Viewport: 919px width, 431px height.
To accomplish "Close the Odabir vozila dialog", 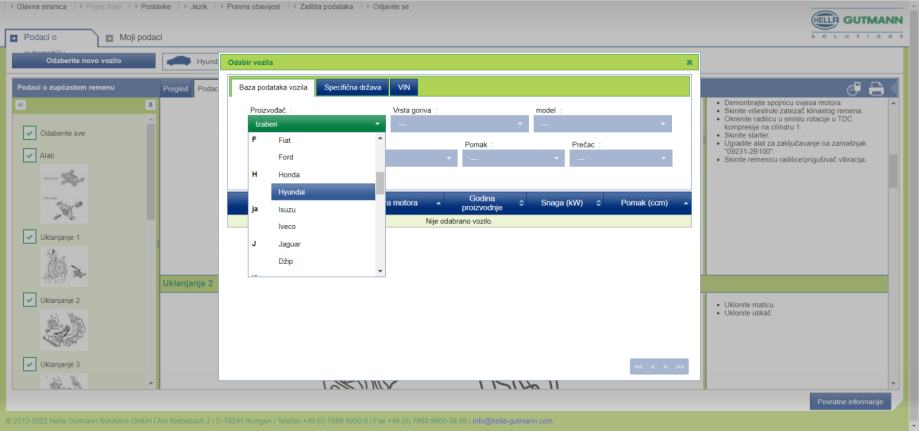I will point(689,62).
